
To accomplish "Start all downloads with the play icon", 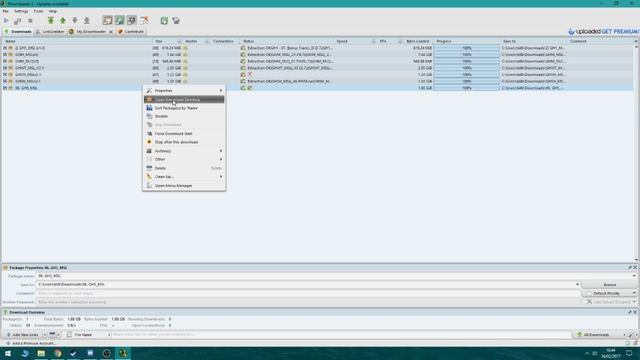I will (6, 20).
